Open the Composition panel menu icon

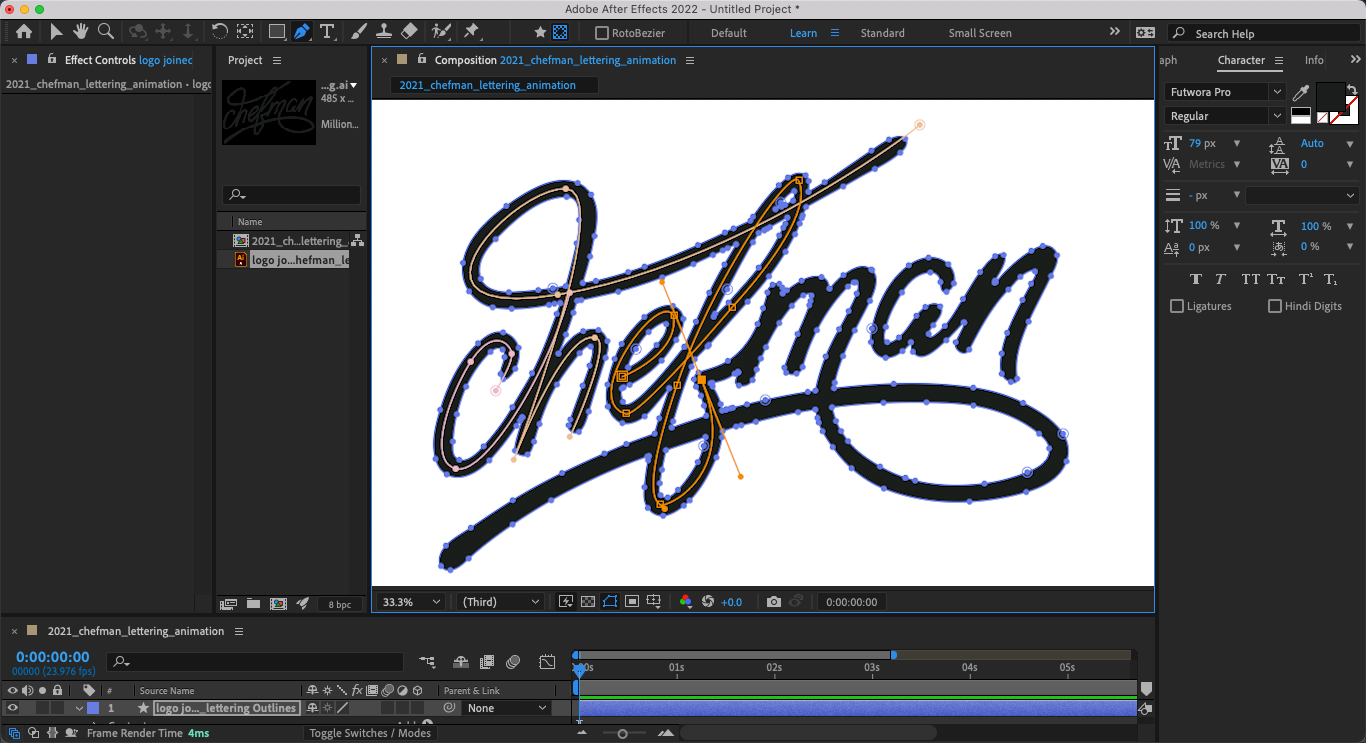click(x=690, y=60)
